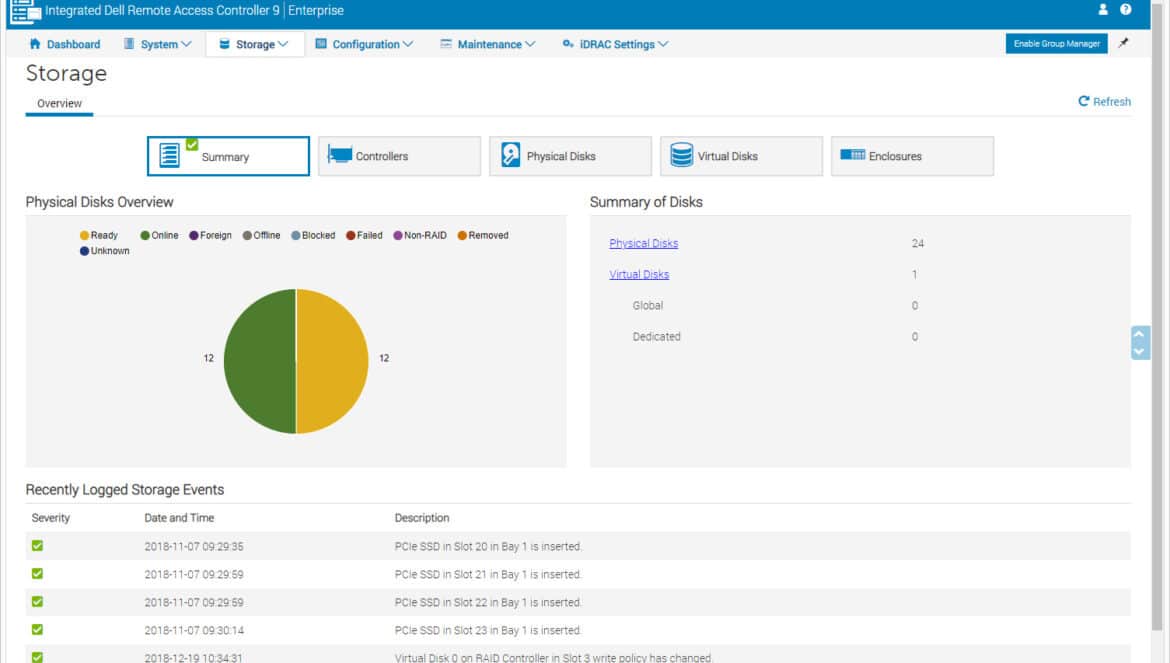Click the severity status icon for Slot 20 event
Viewport: 1170px width, 663px height.
click(x=37, y=546)
